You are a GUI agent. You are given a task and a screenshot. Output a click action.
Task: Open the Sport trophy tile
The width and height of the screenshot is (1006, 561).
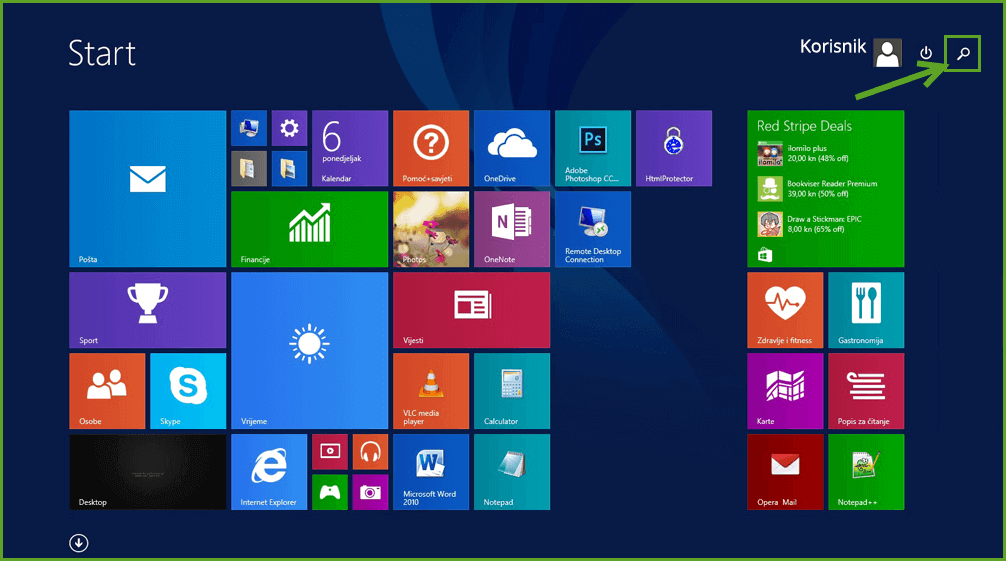click(148, 310)
